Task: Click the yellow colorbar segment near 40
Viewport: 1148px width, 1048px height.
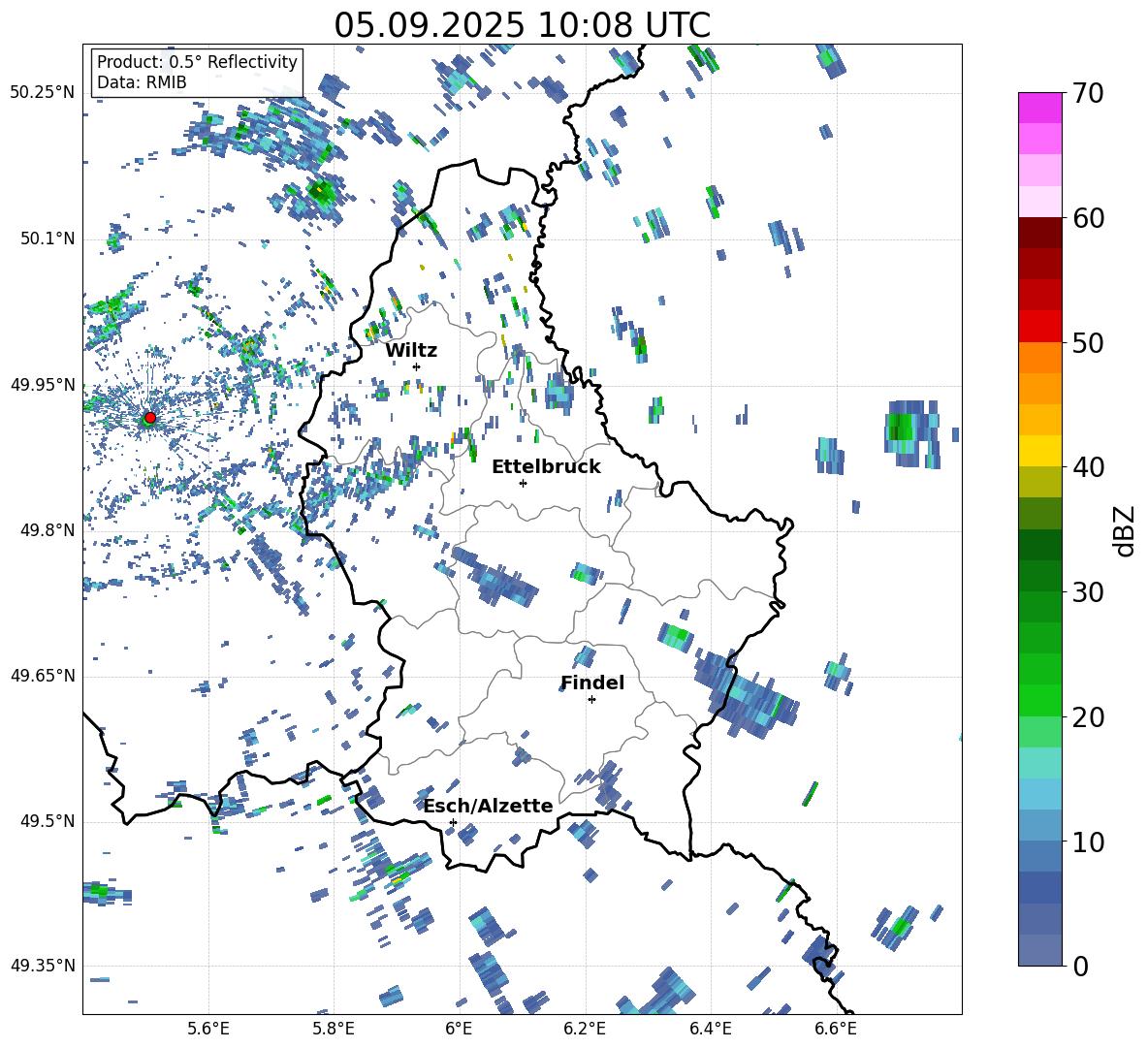Action: click(x=1039, y=451)
